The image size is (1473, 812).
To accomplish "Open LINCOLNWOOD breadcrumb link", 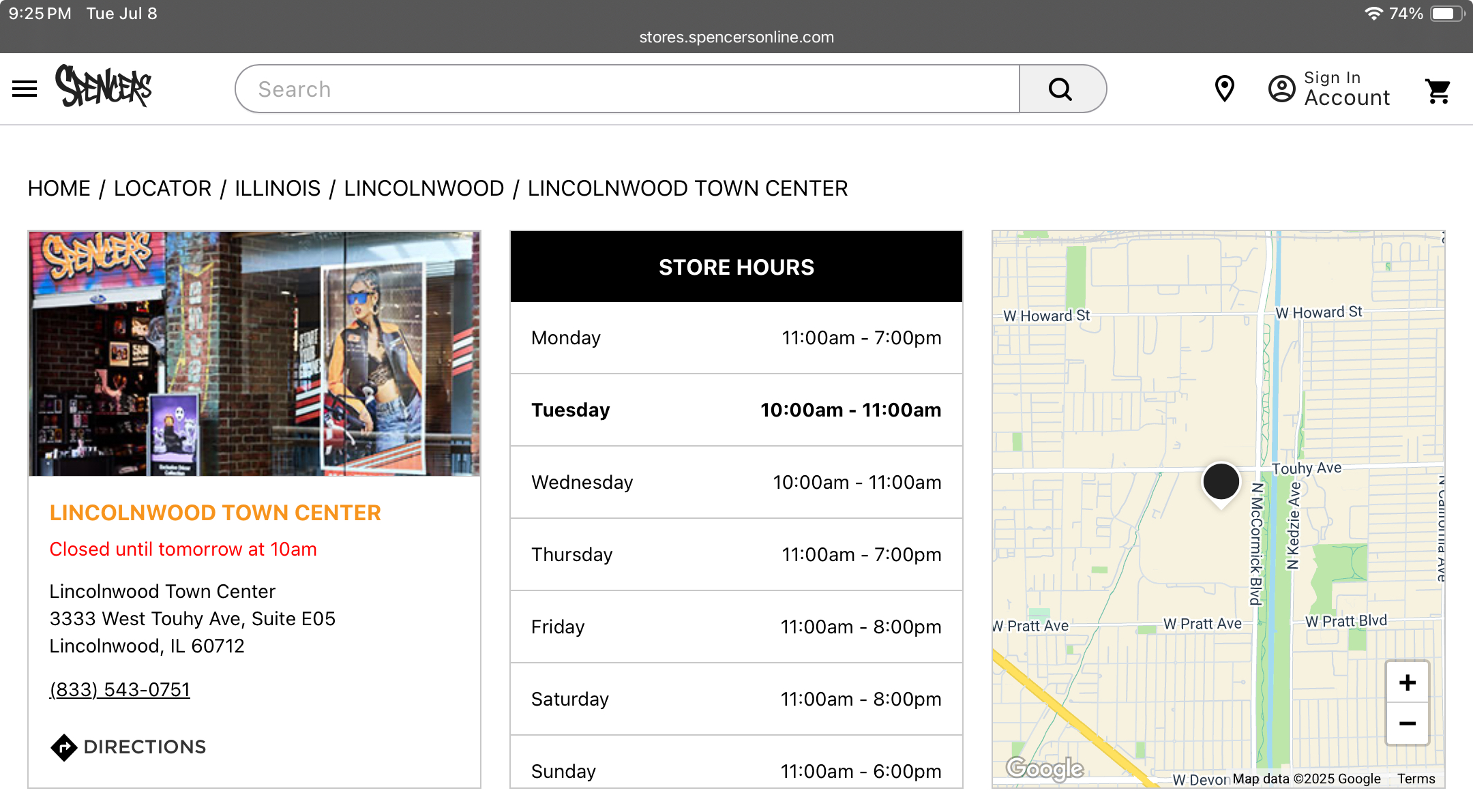I will point(424,188).
